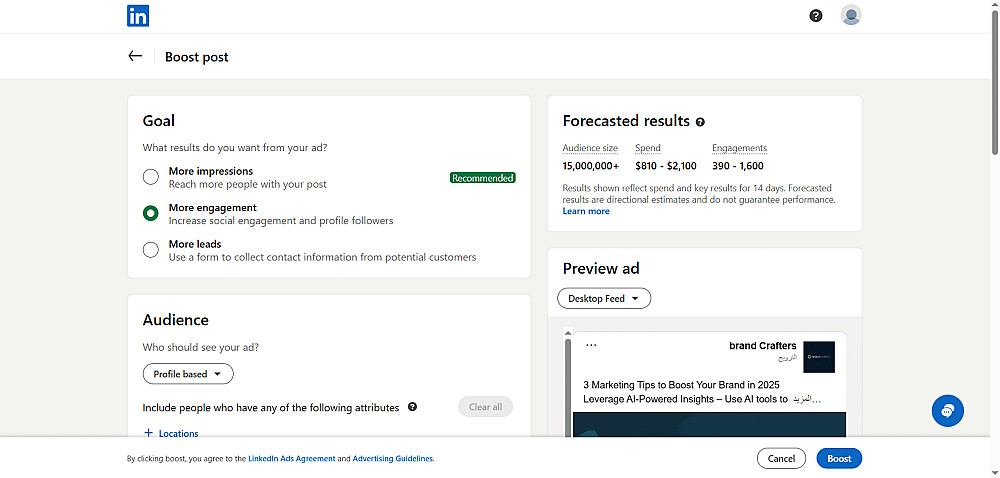Select the More impressions goal
Image resolution: width=1000 pixels, height=478 pixels.
tap(151, 177)
